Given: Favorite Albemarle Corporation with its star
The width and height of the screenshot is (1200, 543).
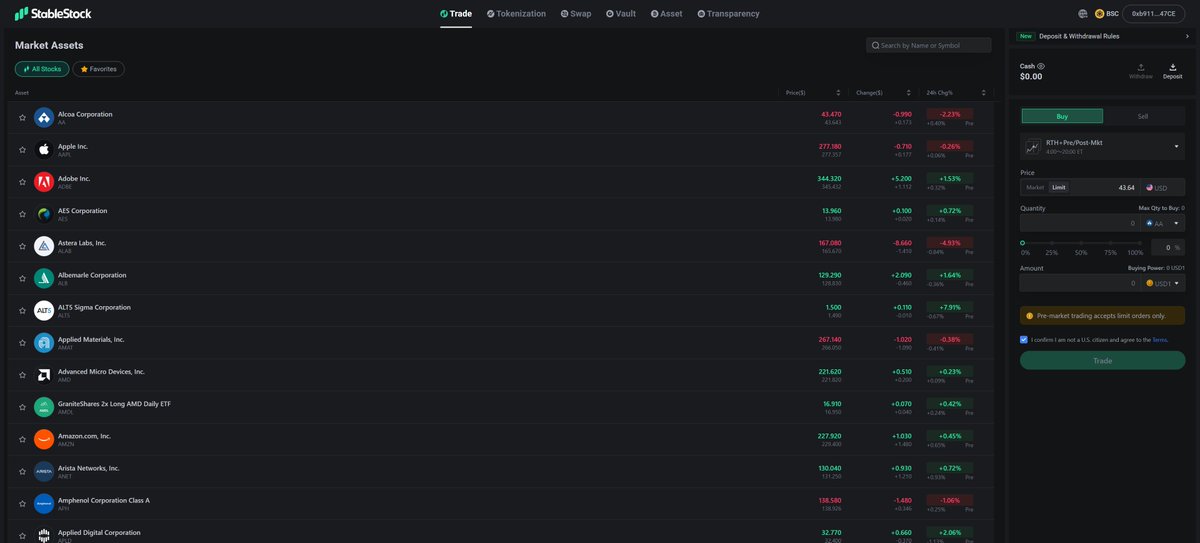Looking at the screenshot, I should click(x=22, y=278).
